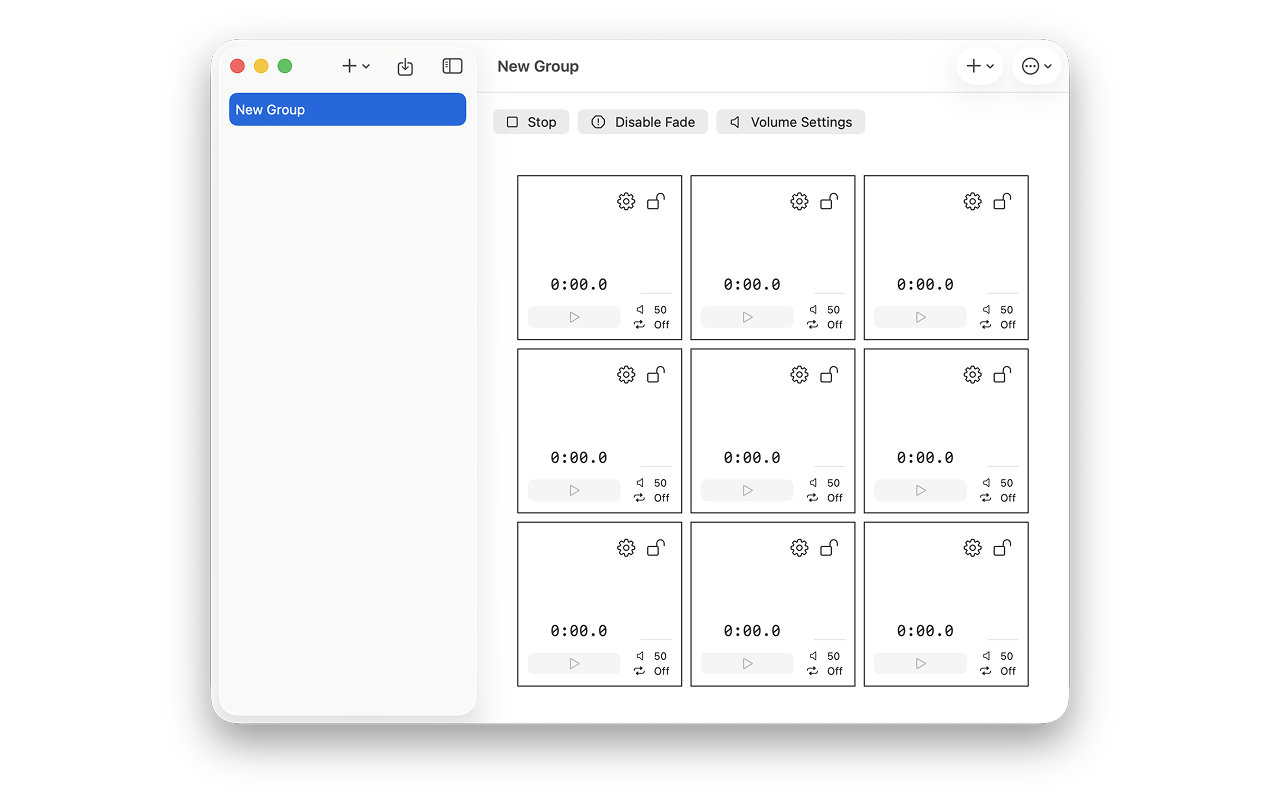
Task: Toggle sidebar visibility icon
Action: (452, 66)
